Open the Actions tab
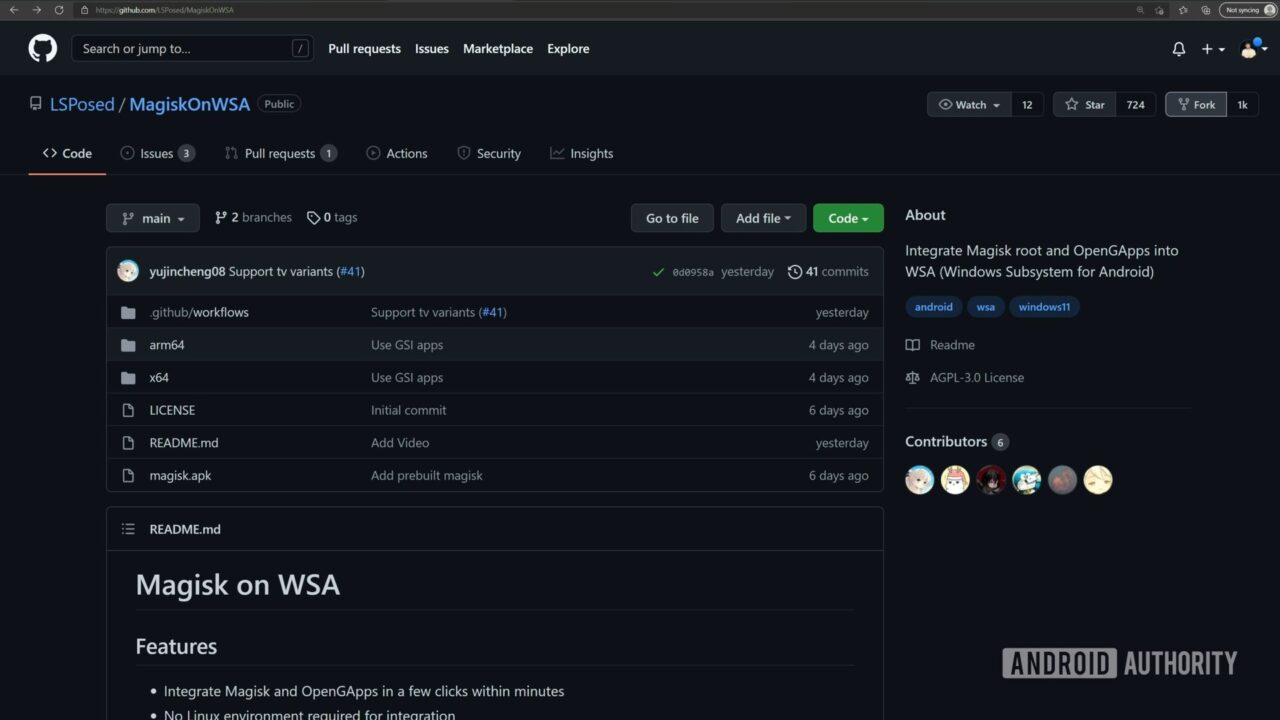The image size is (1280, 720). [x=397, y=154]
